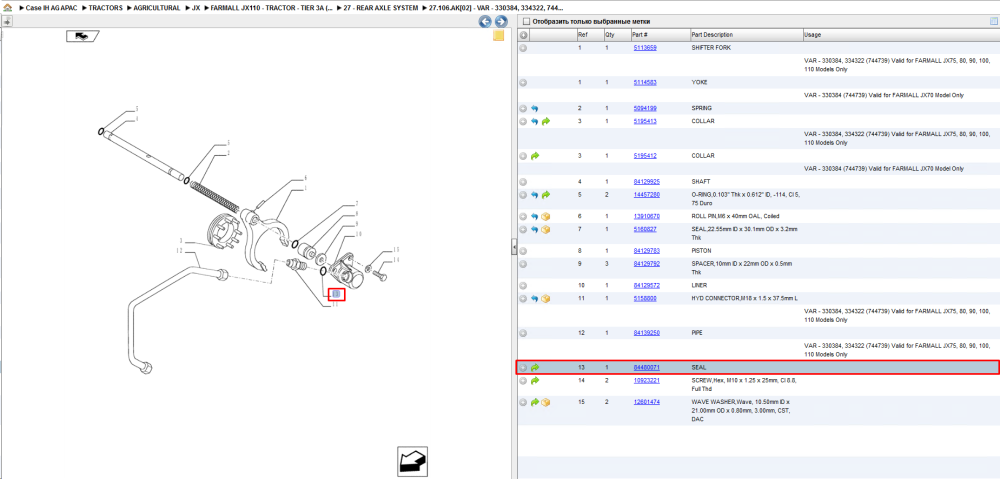Sort by Ref column header

coord(589,34)
